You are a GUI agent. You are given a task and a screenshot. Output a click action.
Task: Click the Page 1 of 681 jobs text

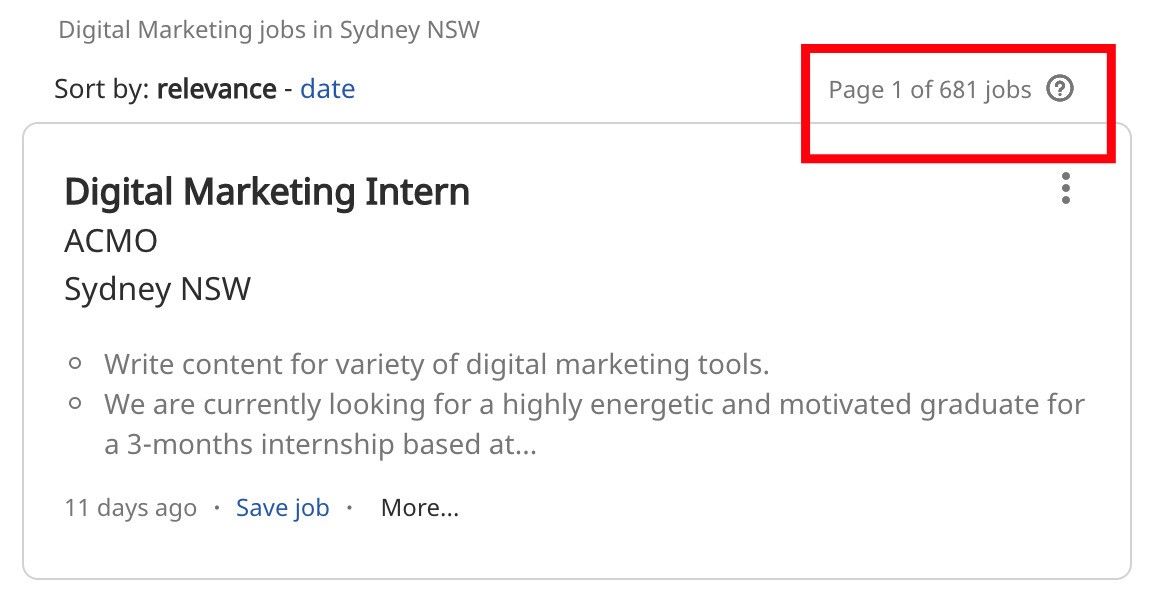929,89
